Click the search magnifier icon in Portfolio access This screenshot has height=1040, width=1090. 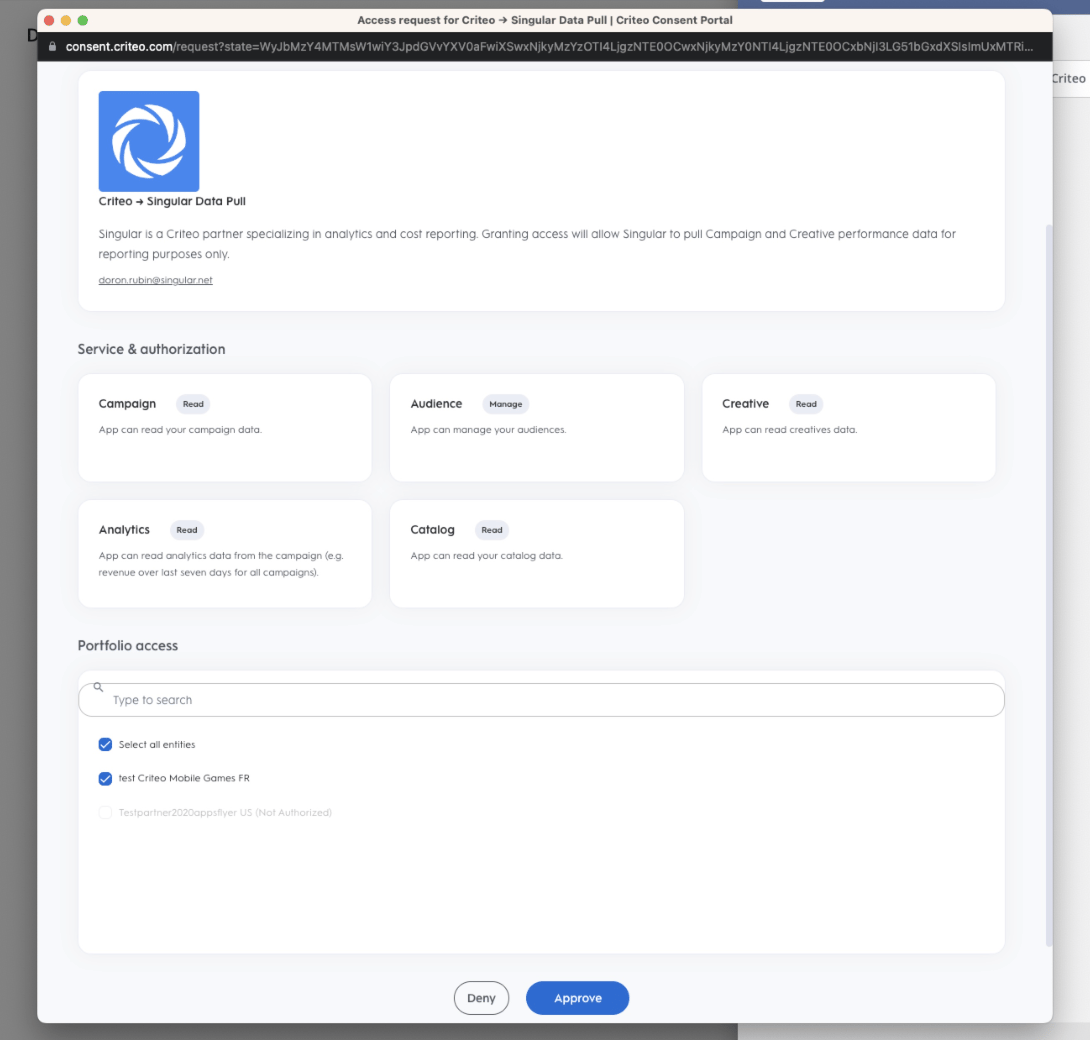[98, 687]
